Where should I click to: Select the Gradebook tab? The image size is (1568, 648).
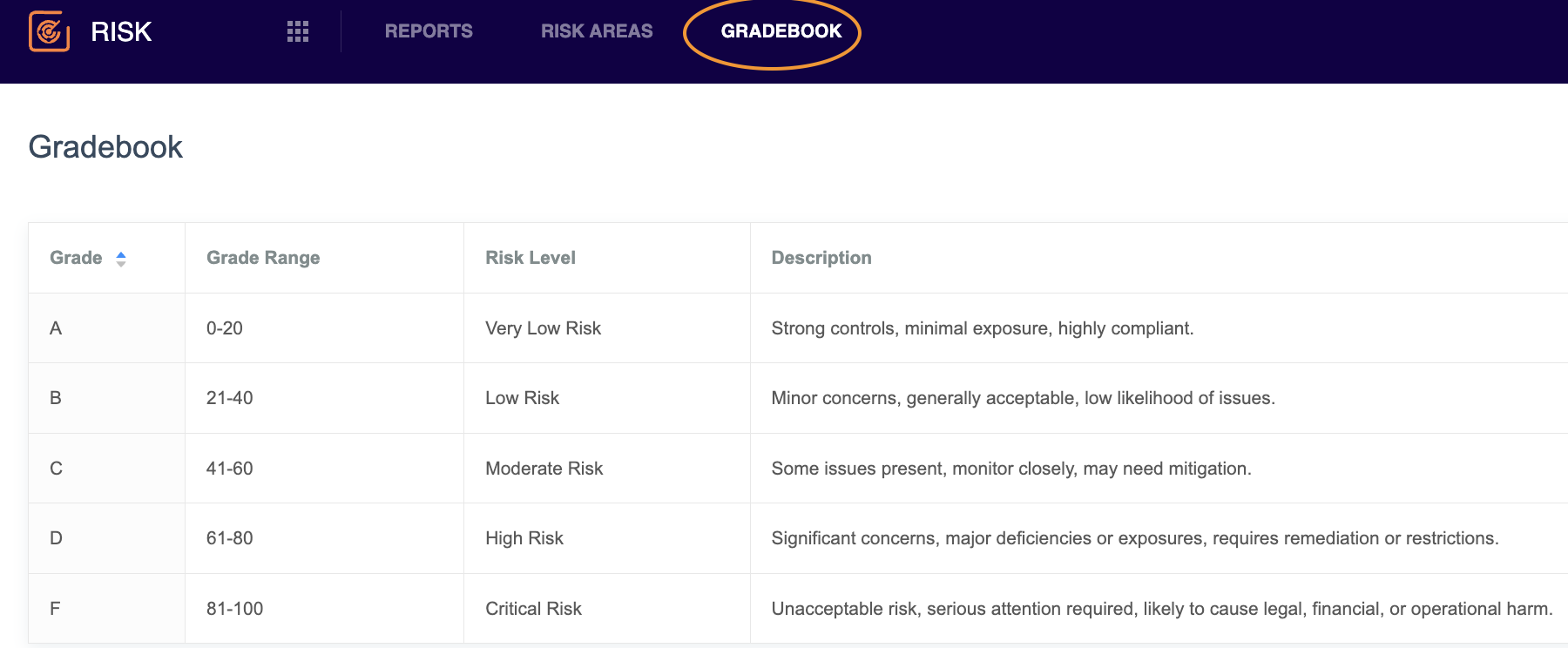coord(781,31)
